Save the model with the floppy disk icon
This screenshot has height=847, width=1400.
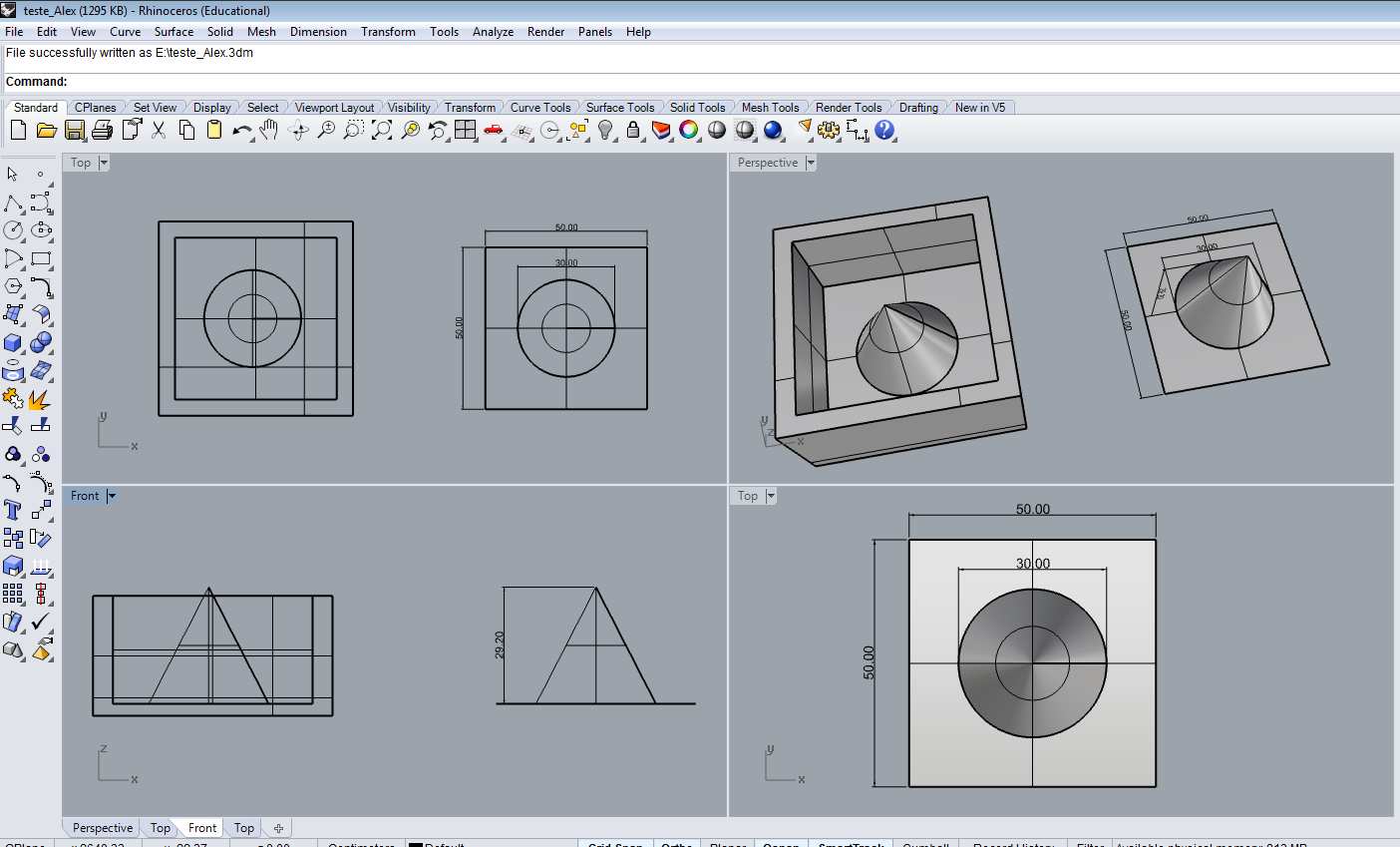point(75,130)
